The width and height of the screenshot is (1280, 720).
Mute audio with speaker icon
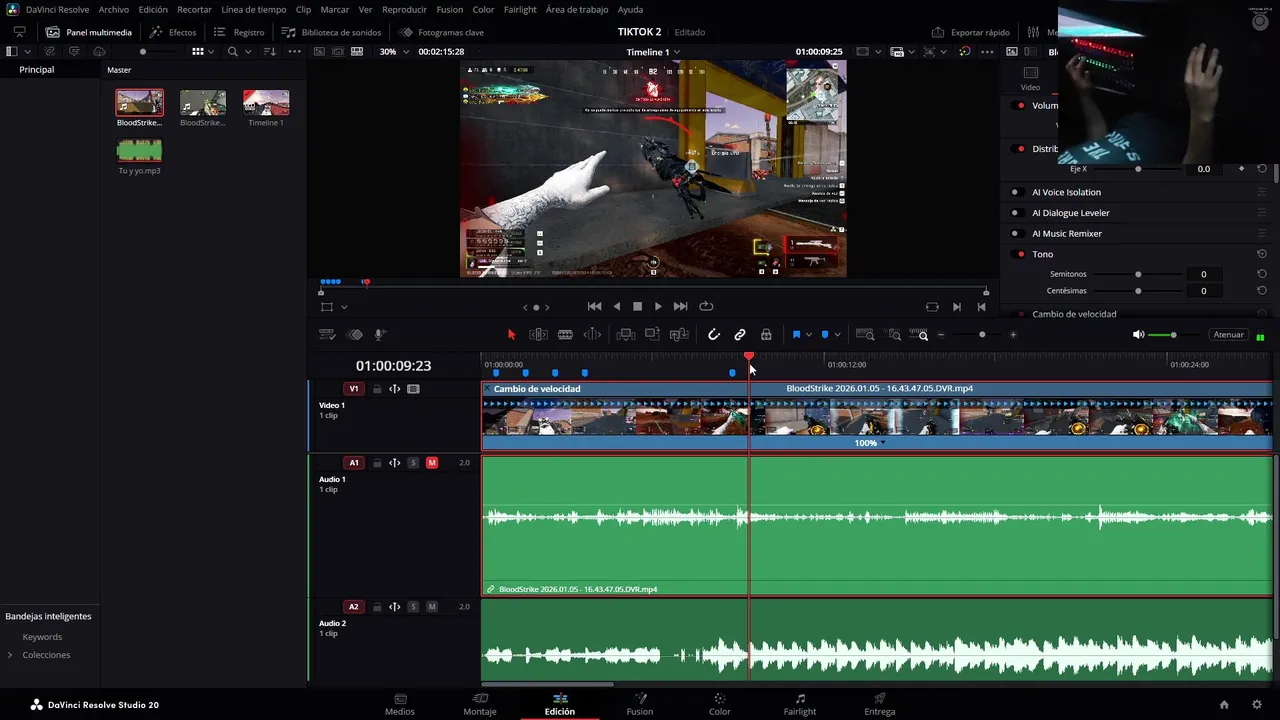(1138, 335)
